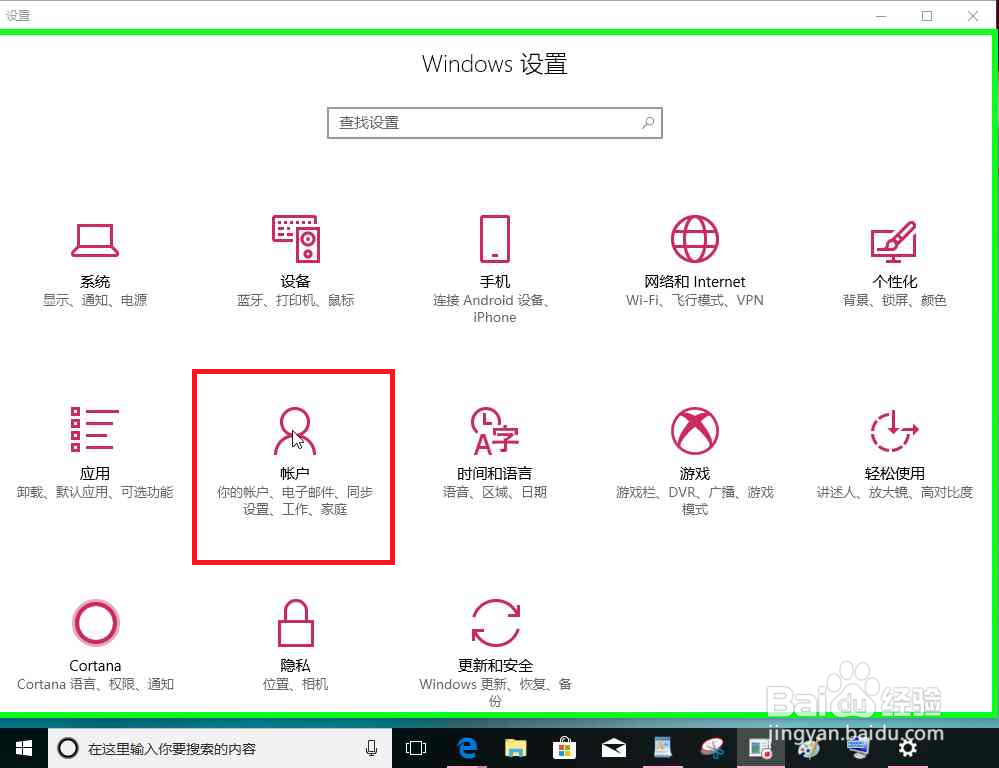Click the Cortana circle in taskbar
The image size is (999, 768).
68,748
